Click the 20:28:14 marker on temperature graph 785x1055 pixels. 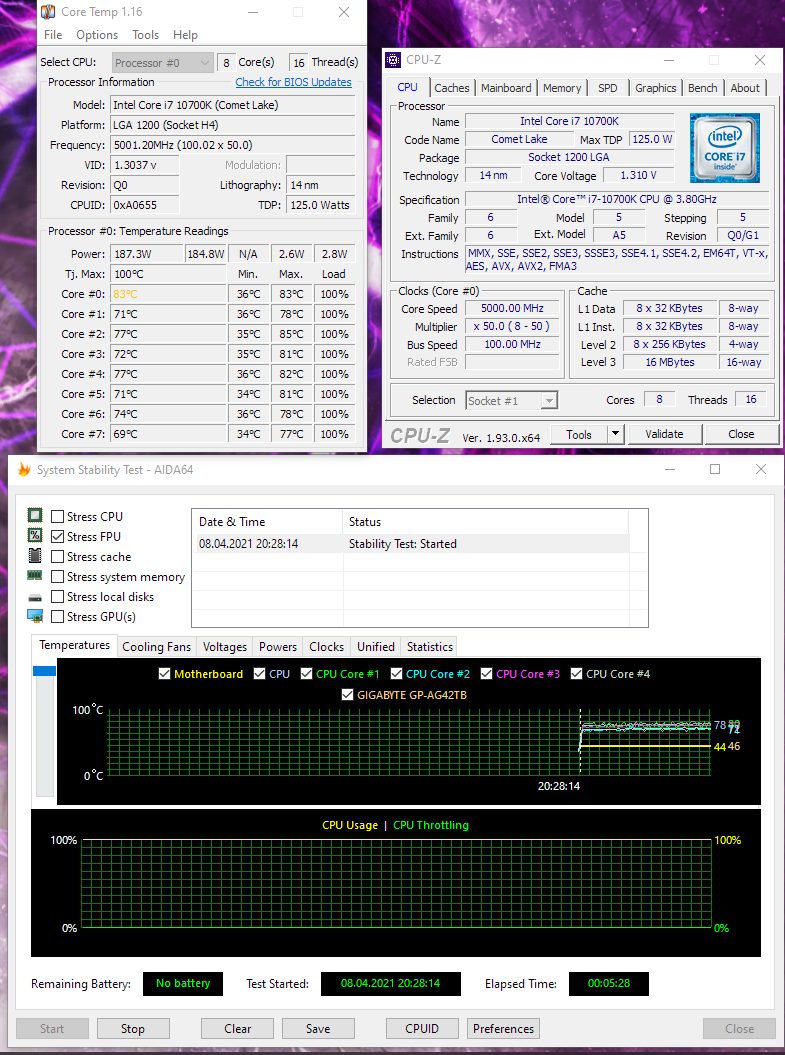click(558, 785)
